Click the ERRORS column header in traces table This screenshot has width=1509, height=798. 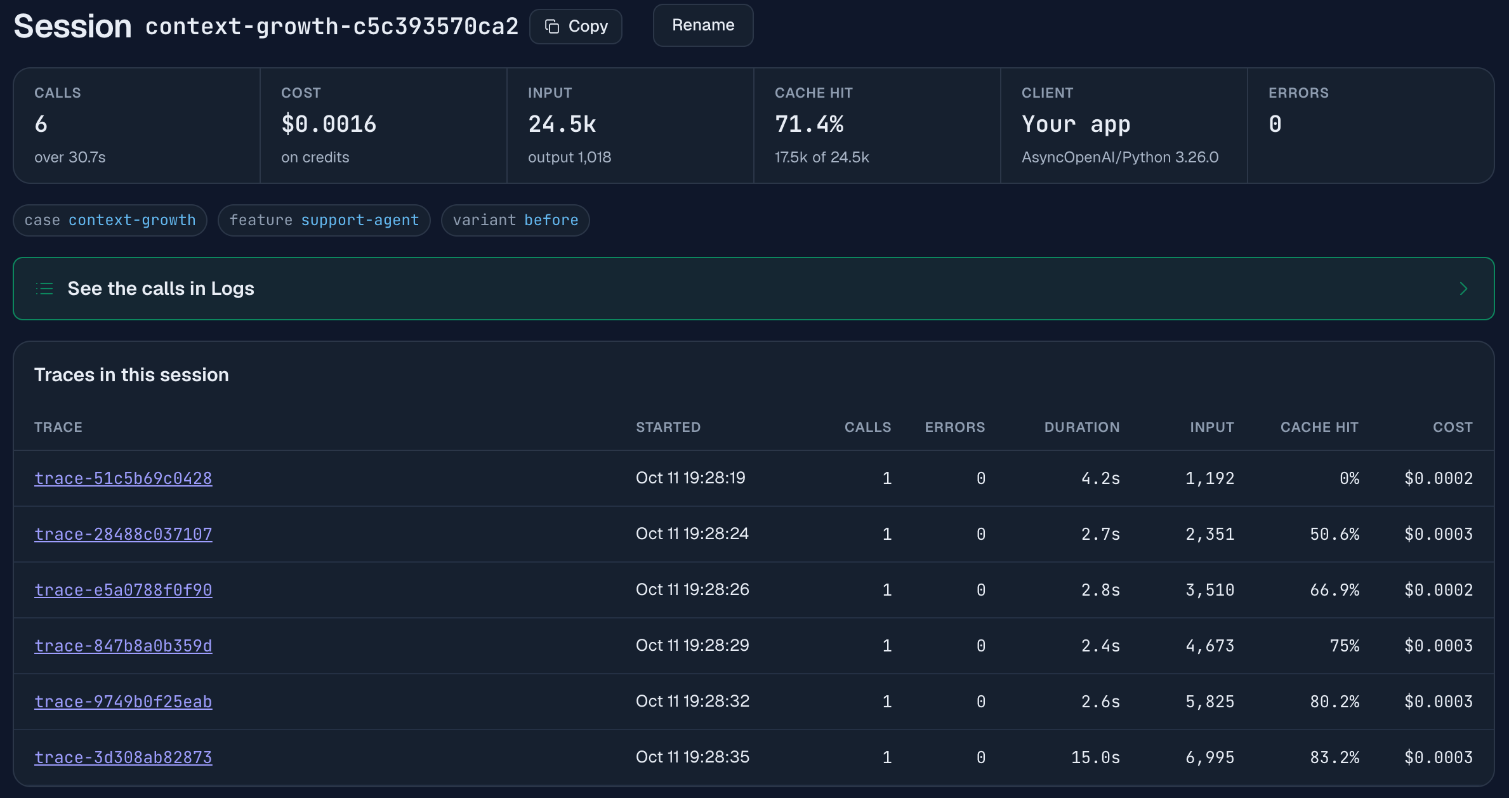(955, 427)
